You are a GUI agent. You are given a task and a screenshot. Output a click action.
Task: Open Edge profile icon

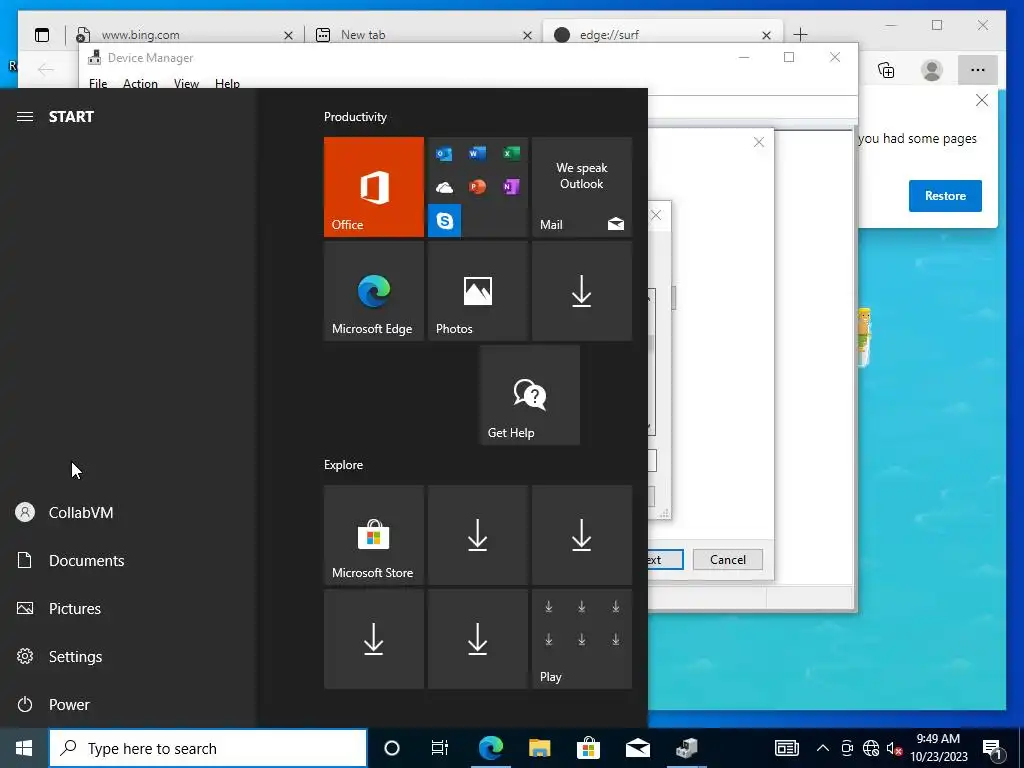[932, 70]
